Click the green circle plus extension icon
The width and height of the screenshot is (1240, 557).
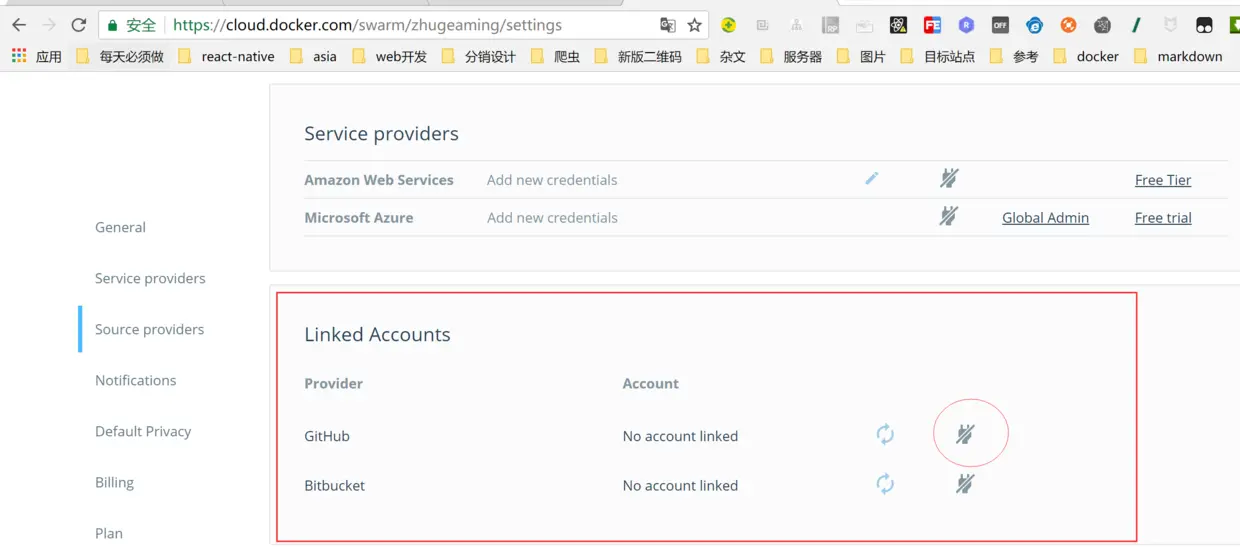pyautogui.click(x=729, y=25)
